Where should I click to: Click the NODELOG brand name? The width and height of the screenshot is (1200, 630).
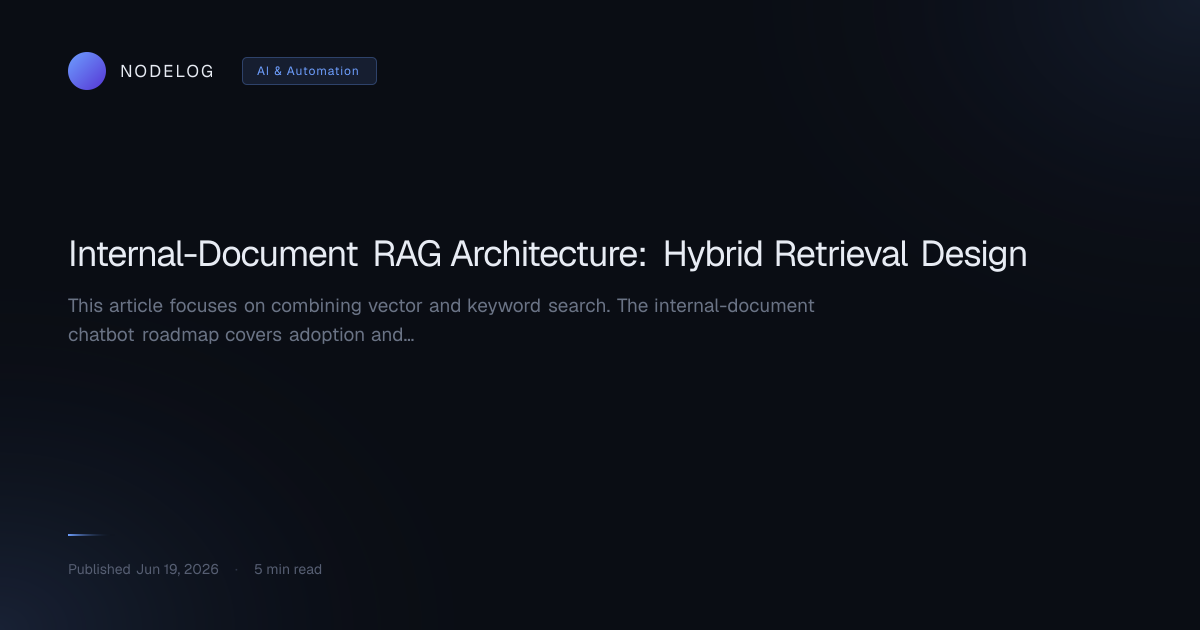(167, 71)
